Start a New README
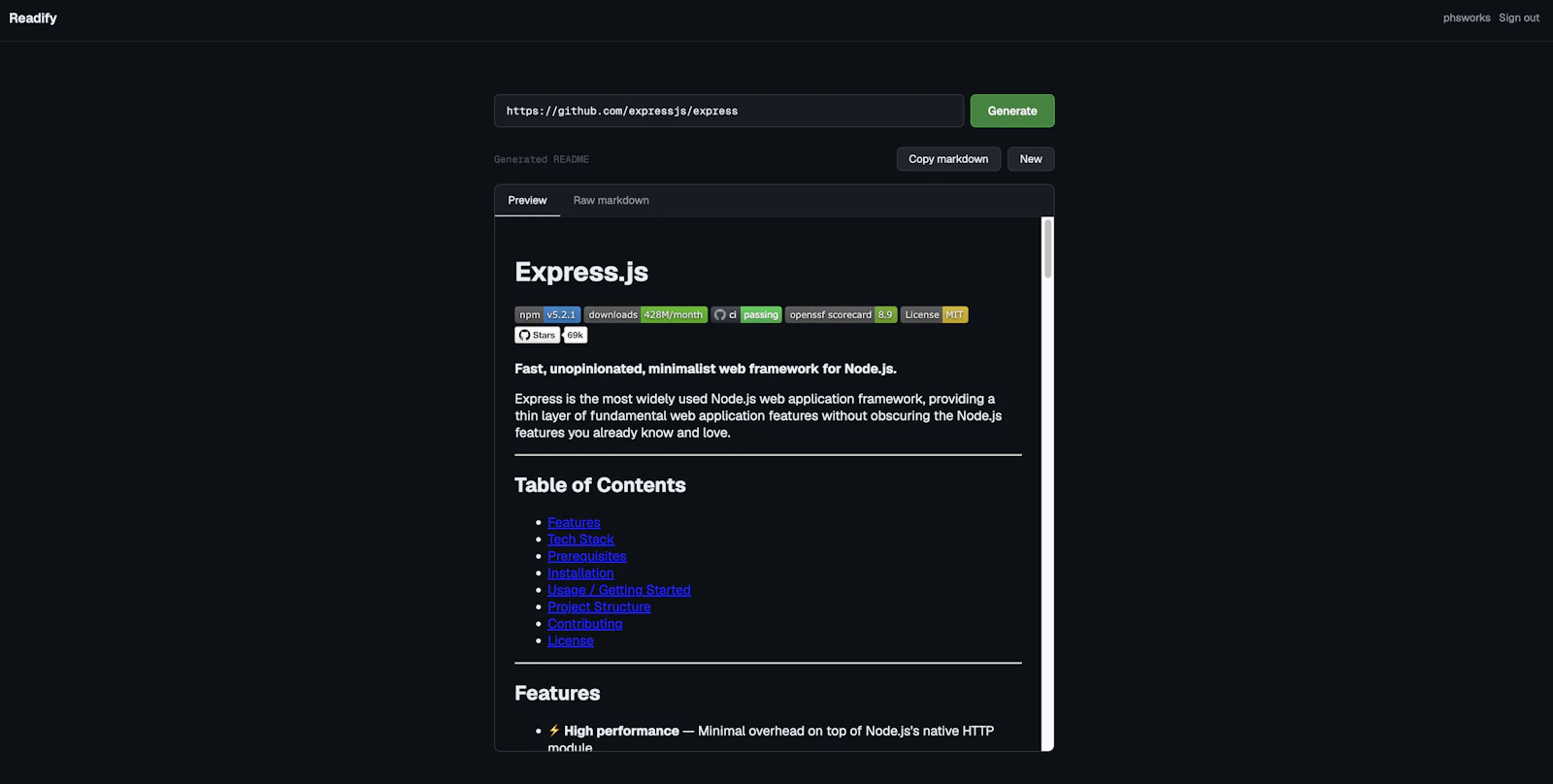The image size is (1553, 784). (x=1031, y=159)
